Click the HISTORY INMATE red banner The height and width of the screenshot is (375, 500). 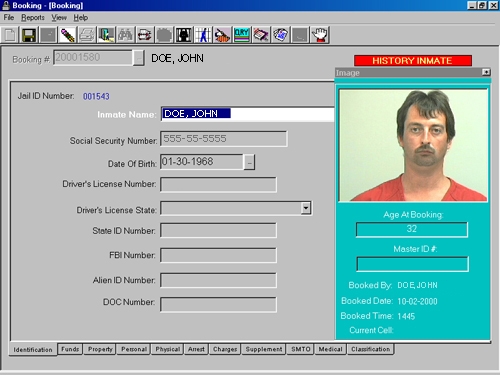[x=413, y=61]
